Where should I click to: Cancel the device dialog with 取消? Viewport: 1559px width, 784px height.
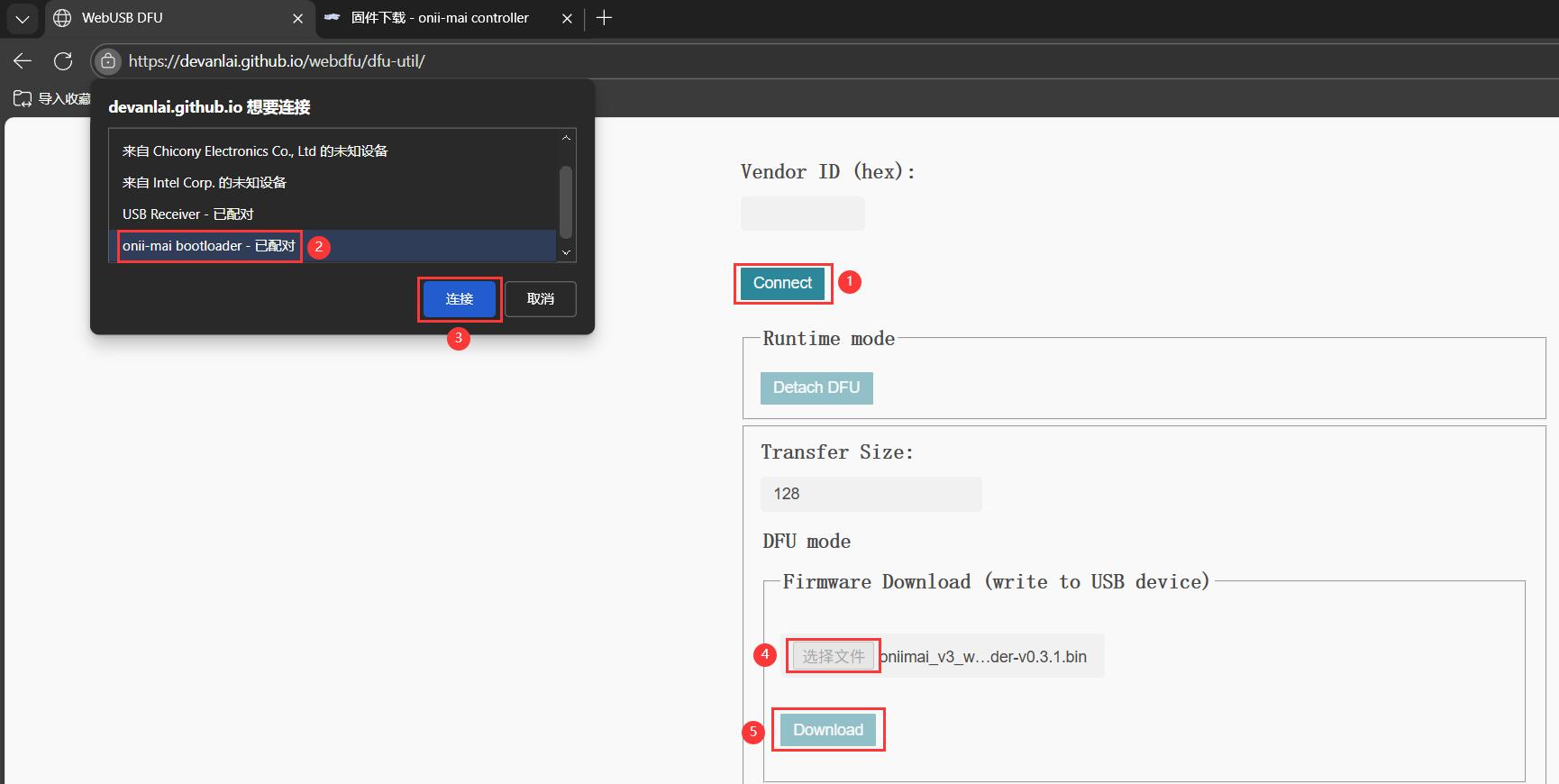coord(540,299)
